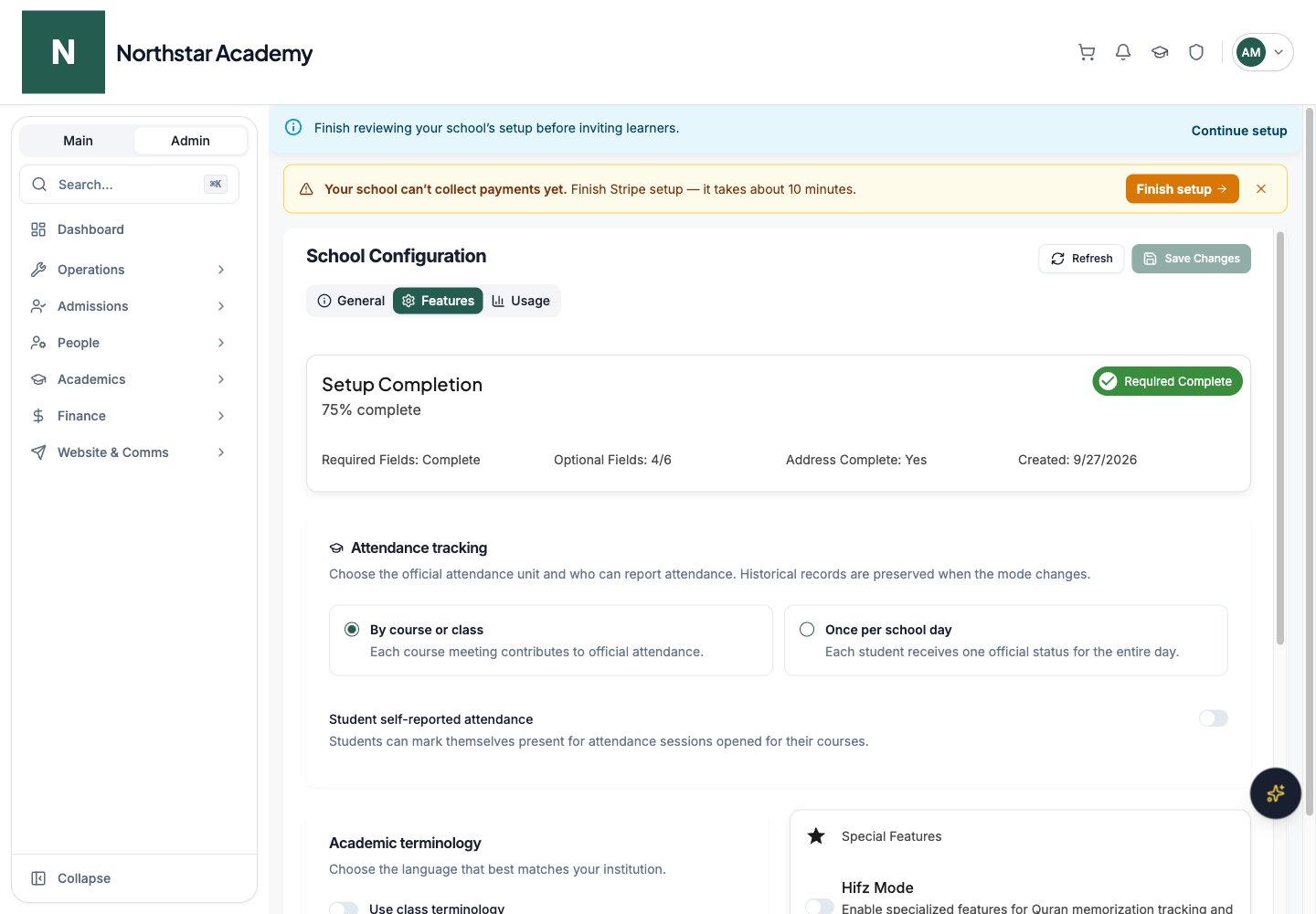Open the AI sparkle assistant button

[1276, 793]
